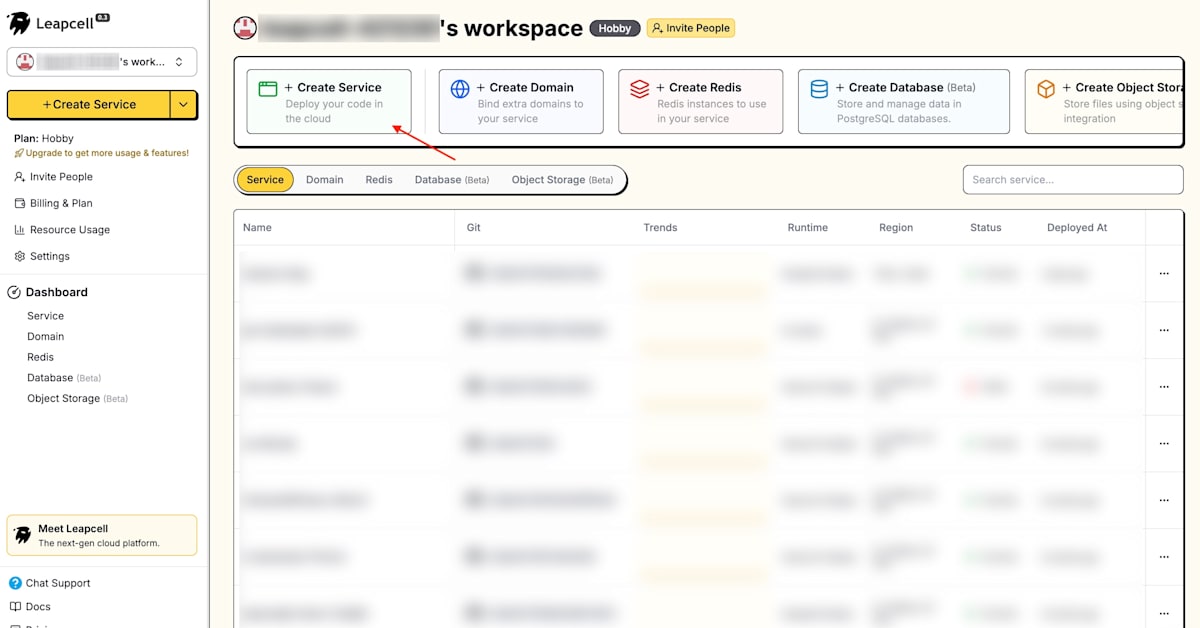Open the Docs link
Screen dimensions: 1200x628
point(30,607)
